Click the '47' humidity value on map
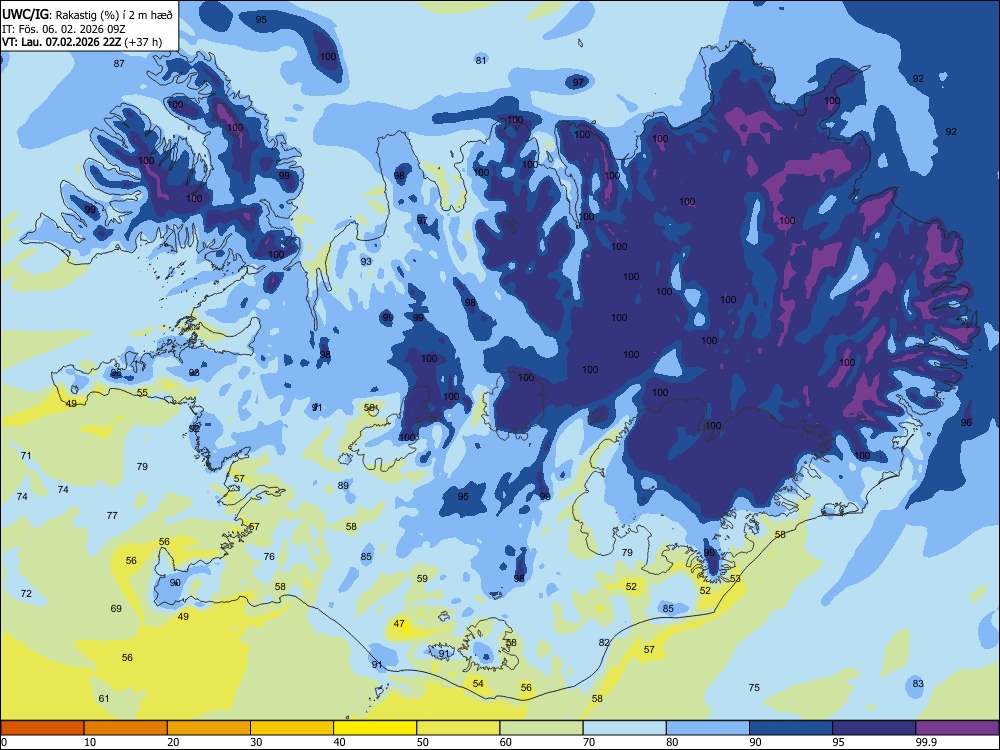1000x750 pixels. coord(399,623)
